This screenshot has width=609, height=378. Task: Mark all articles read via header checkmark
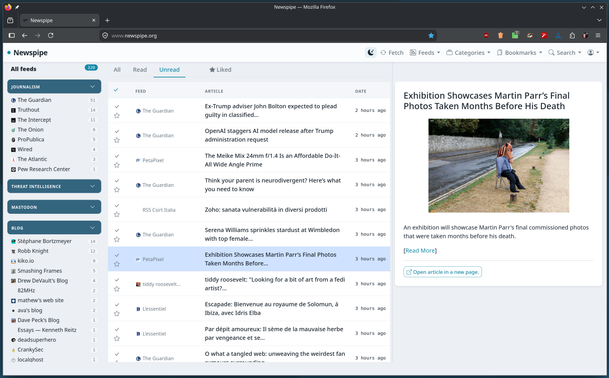[116, 90]
